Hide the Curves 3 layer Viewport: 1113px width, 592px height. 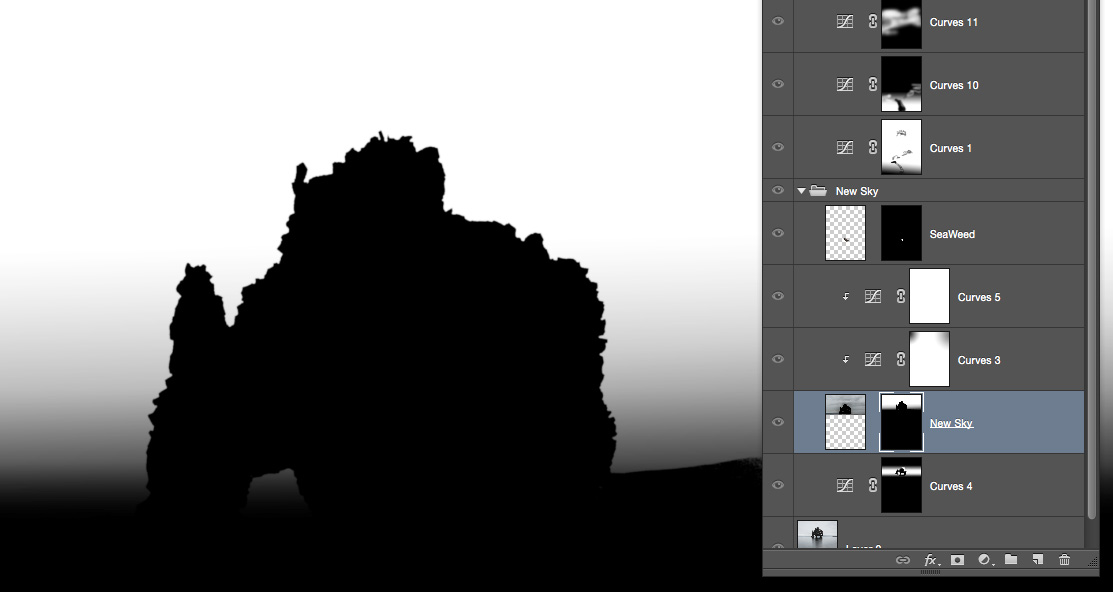click(778, 359)
